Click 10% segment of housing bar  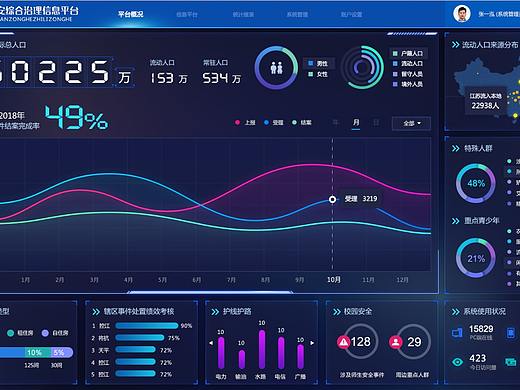[x=38, y=352]
